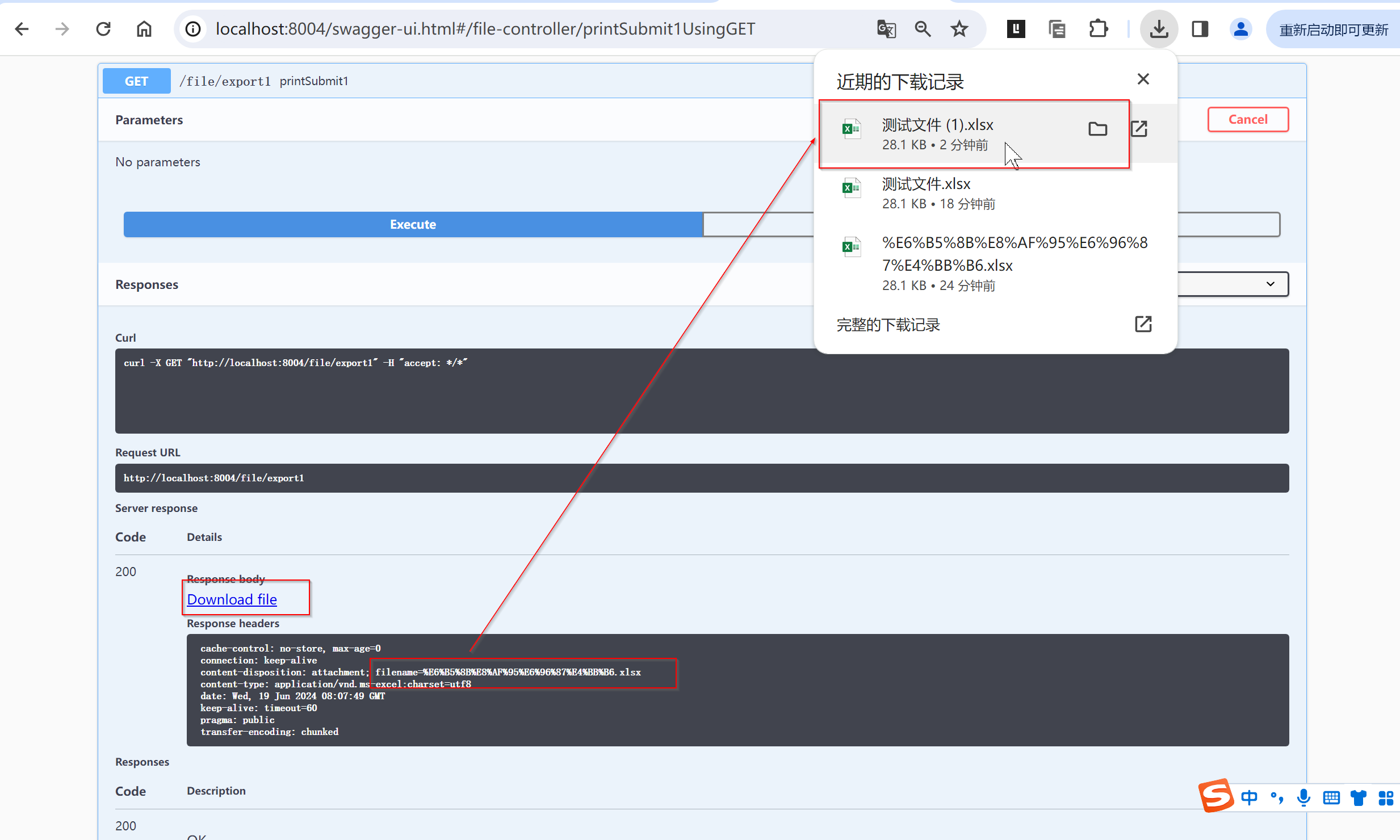Open 测试文件 (1).xlsx with external icon
Screen dimensions: 1400x840
tap(1139, 129)
